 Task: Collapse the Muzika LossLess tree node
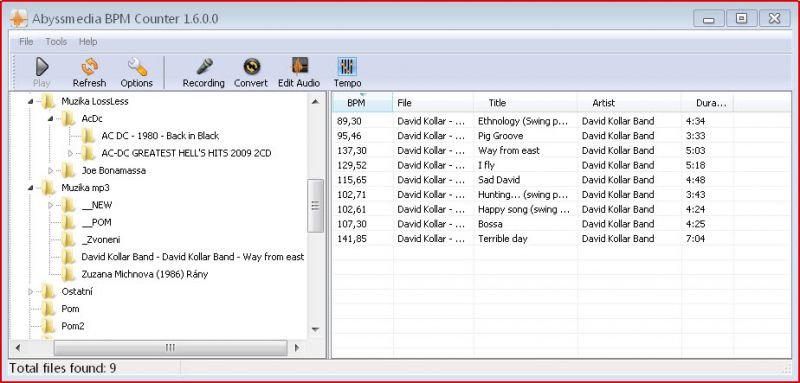pos(31,101)
